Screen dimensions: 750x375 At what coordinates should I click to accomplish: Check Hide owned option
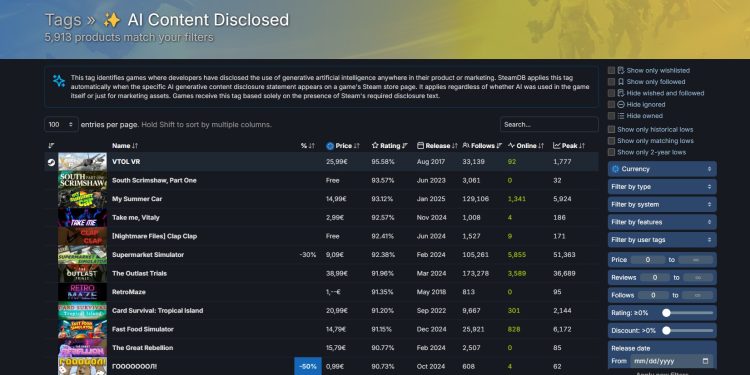(x=611, y=116)
